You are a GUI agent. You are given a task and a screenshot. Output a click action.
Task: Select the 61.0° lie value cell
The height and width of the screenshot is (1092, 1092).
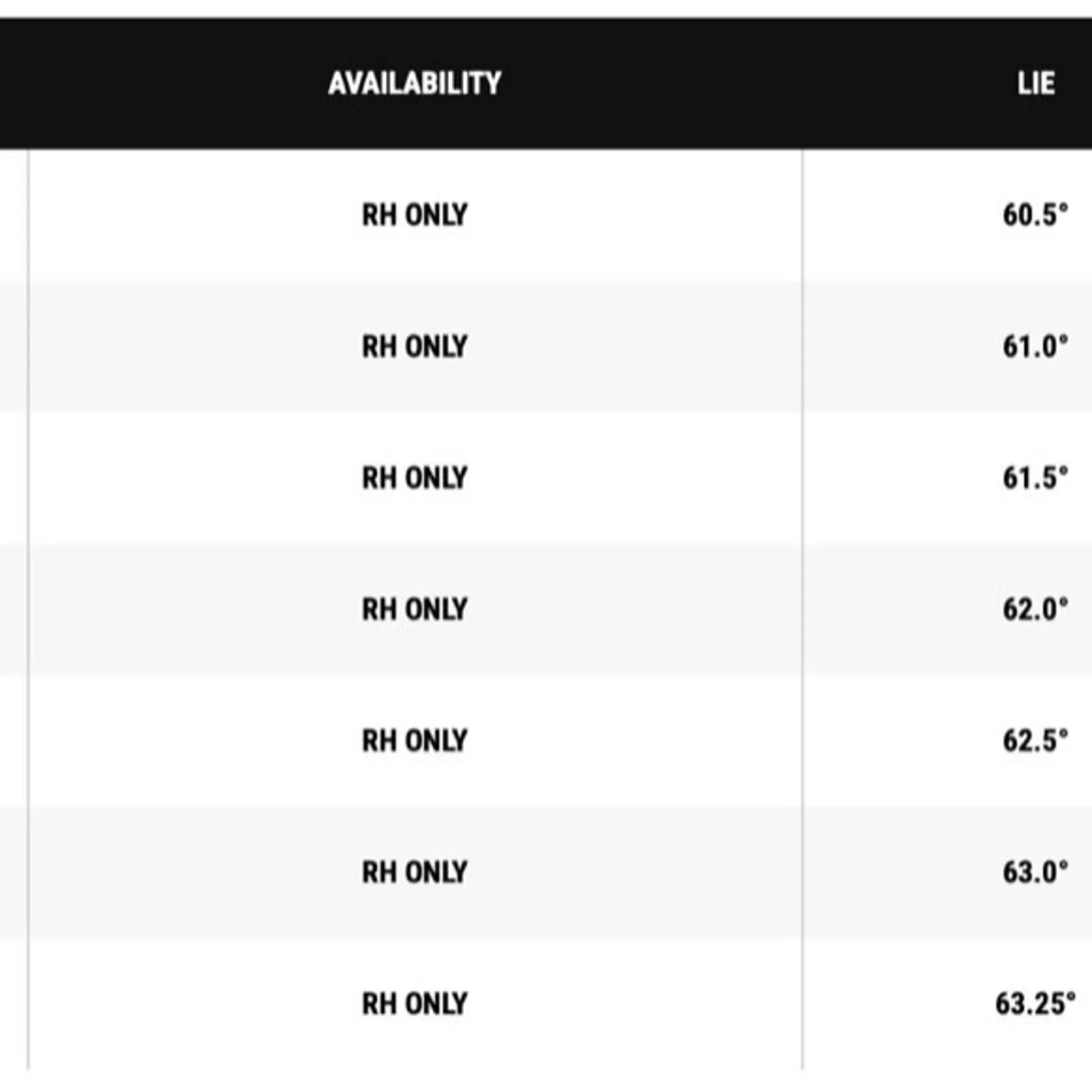(x=1035, y=347)
